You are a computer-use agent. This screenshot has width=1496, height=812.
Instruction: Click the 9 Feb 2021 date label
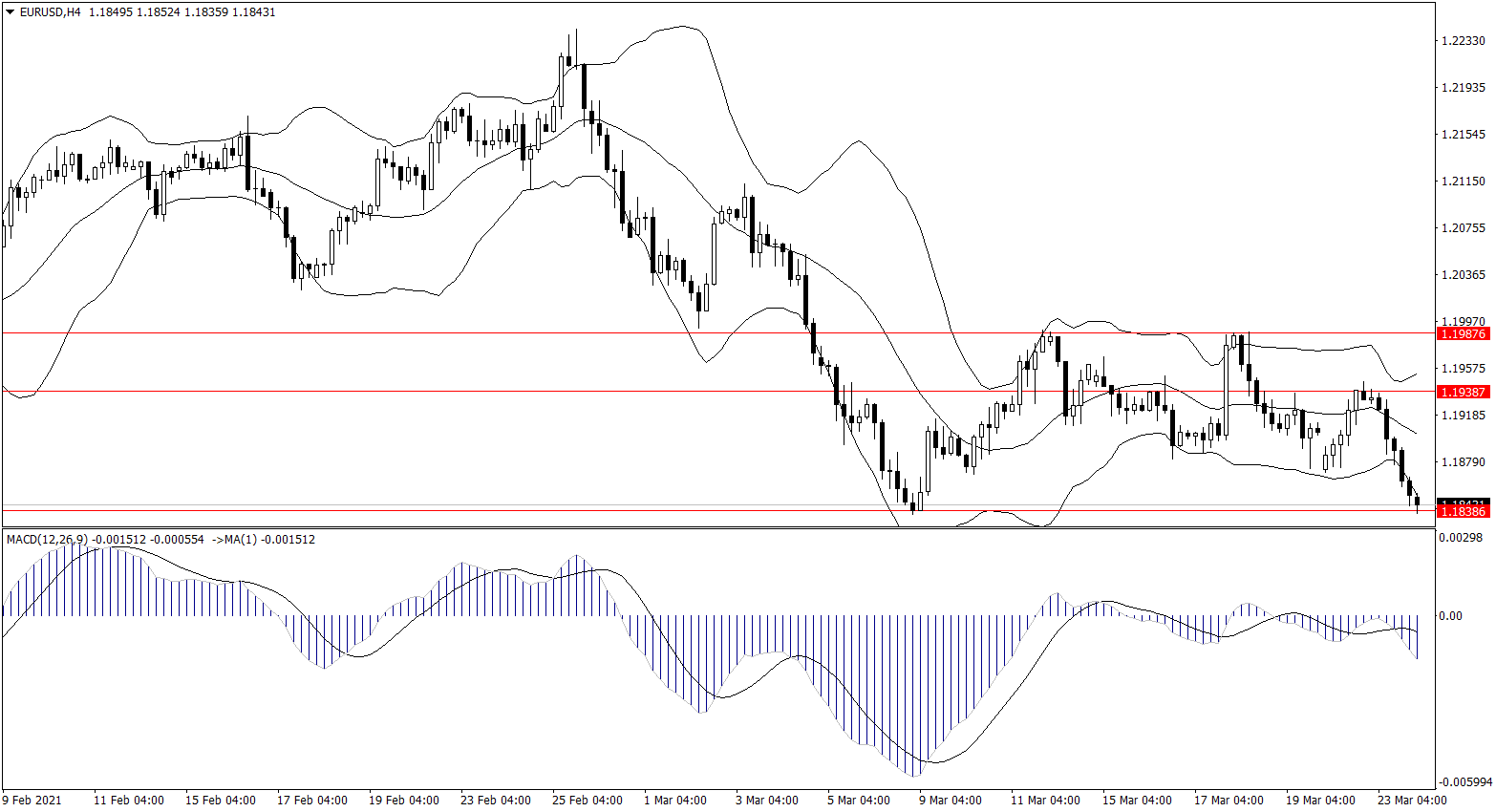click(32, 801)
